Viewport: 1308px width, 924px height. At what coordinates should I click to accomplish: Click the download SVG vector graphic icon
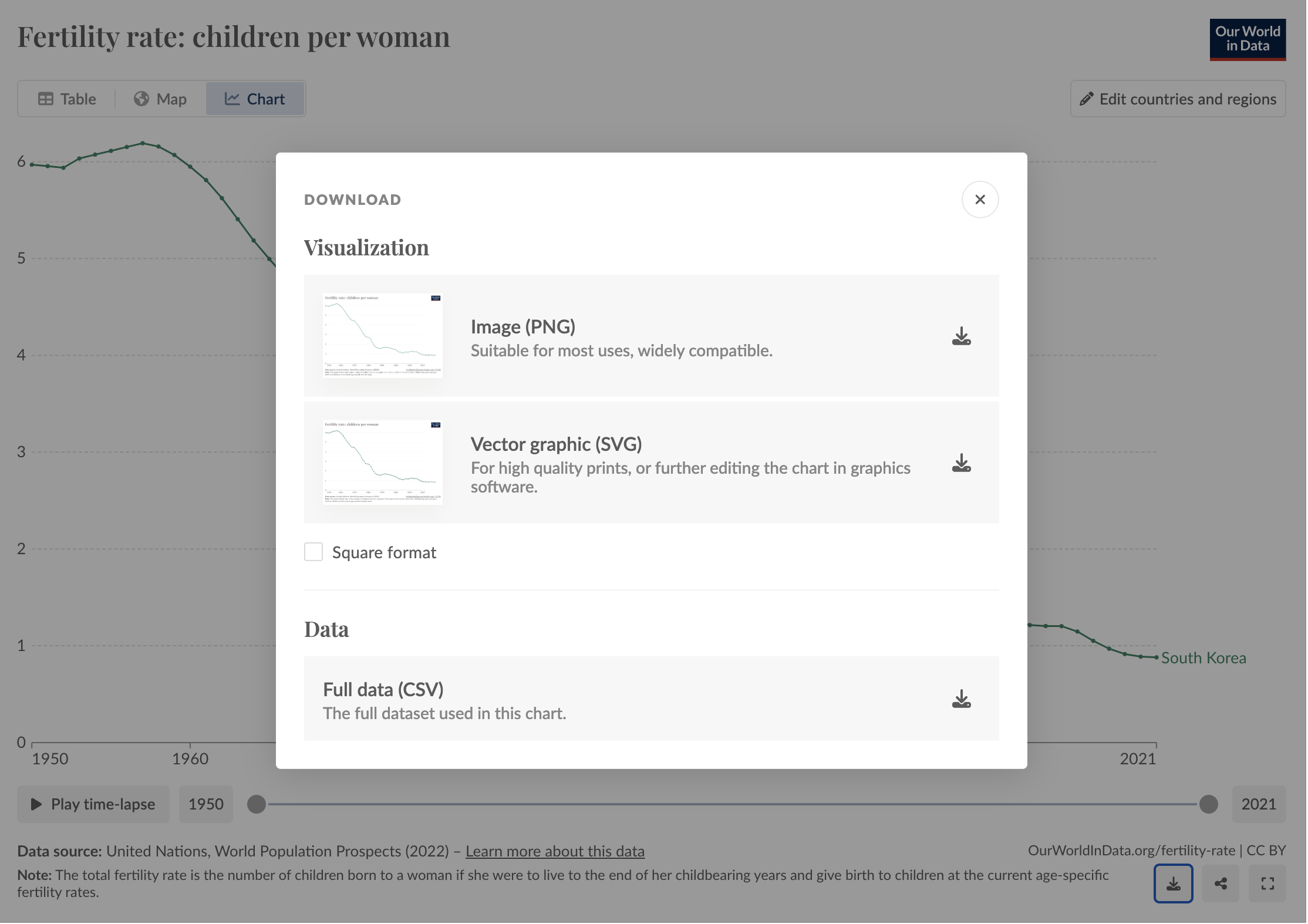click(961, 462)
